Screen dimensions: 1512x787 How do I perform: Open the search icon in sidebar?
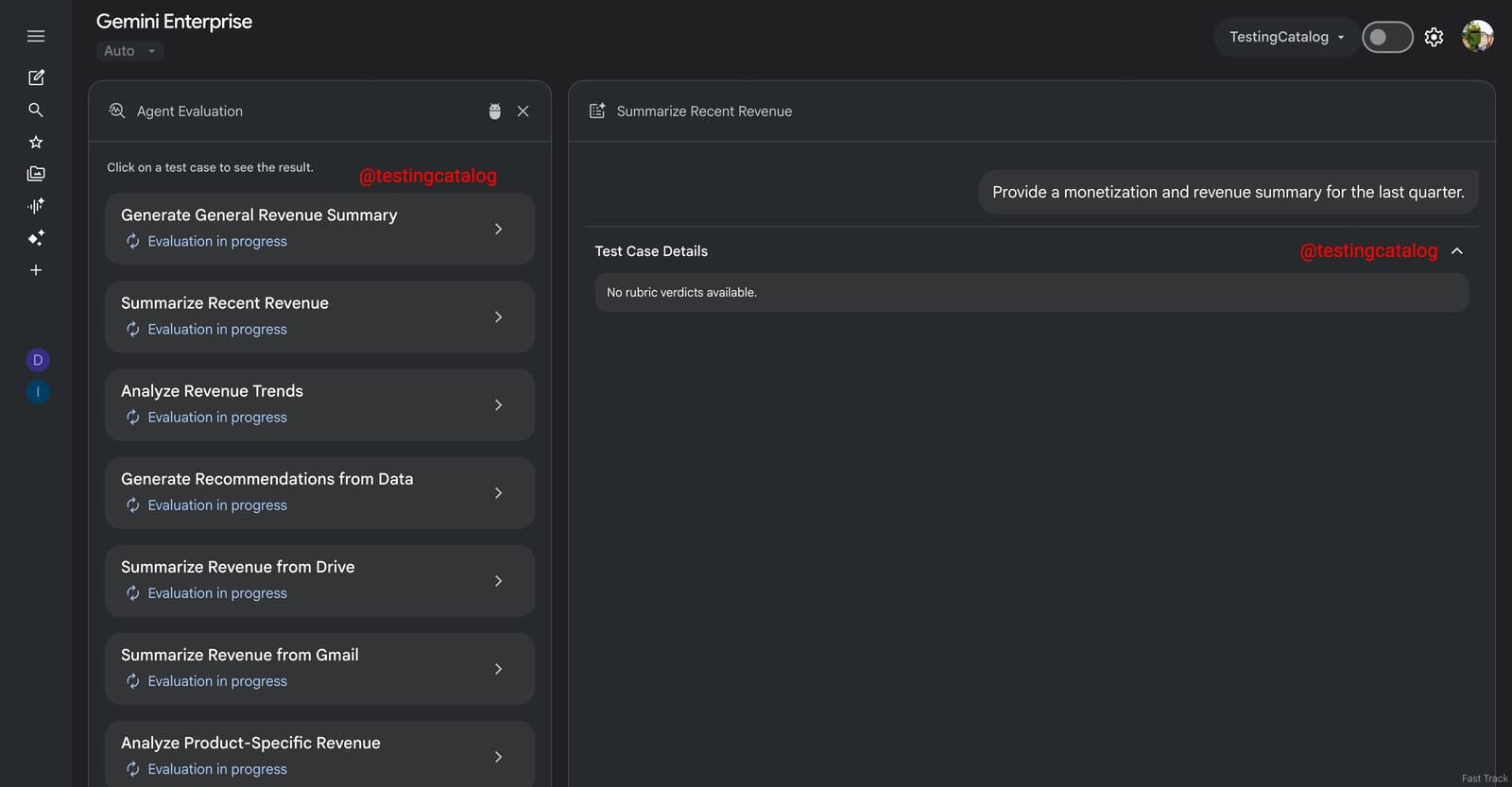36,110
